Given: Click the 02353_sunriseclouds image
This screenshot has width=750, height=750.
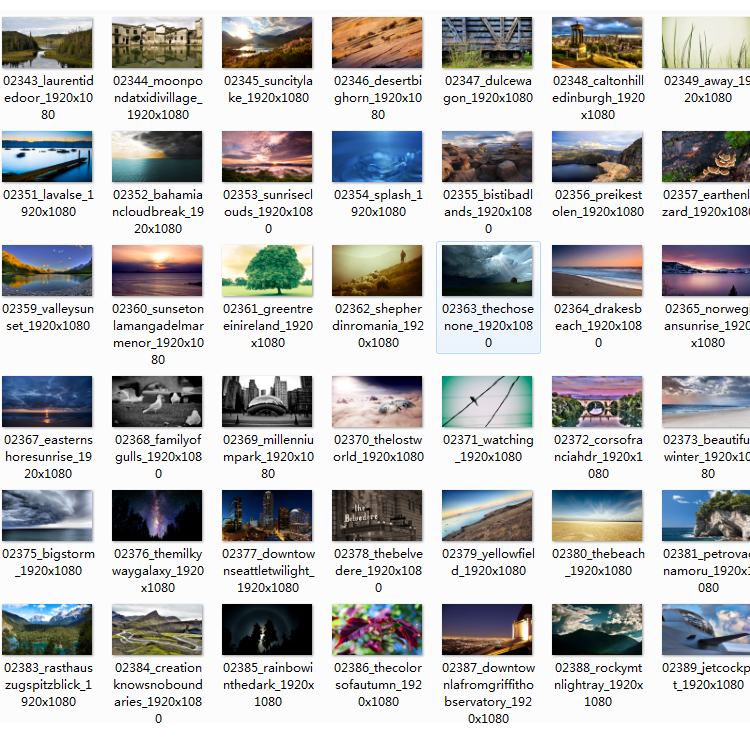Looking at the screenshot, I should point(267,156).
